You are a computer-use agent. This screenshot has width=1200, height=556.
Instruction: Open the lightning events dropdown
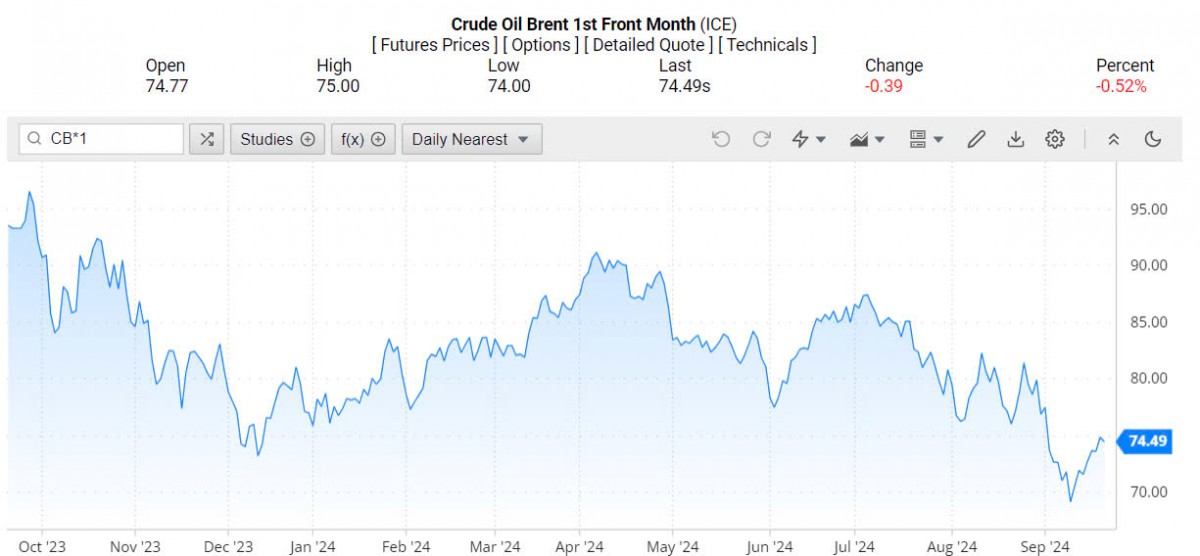[x=808, y=139]
